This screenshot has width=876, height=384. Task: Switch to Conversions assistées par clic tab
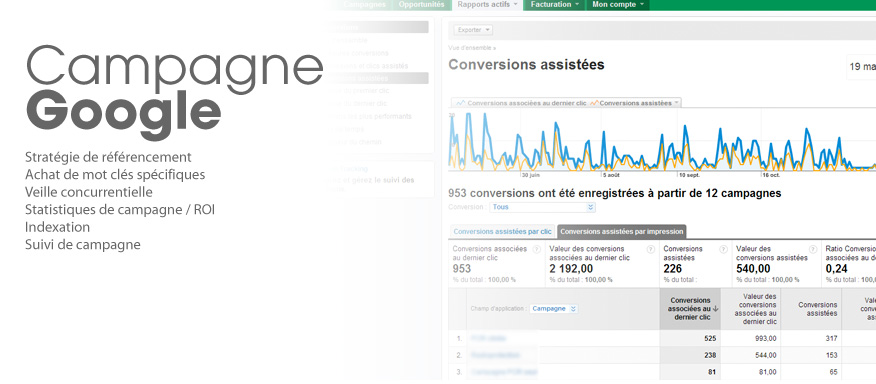(x=502, y=231)
